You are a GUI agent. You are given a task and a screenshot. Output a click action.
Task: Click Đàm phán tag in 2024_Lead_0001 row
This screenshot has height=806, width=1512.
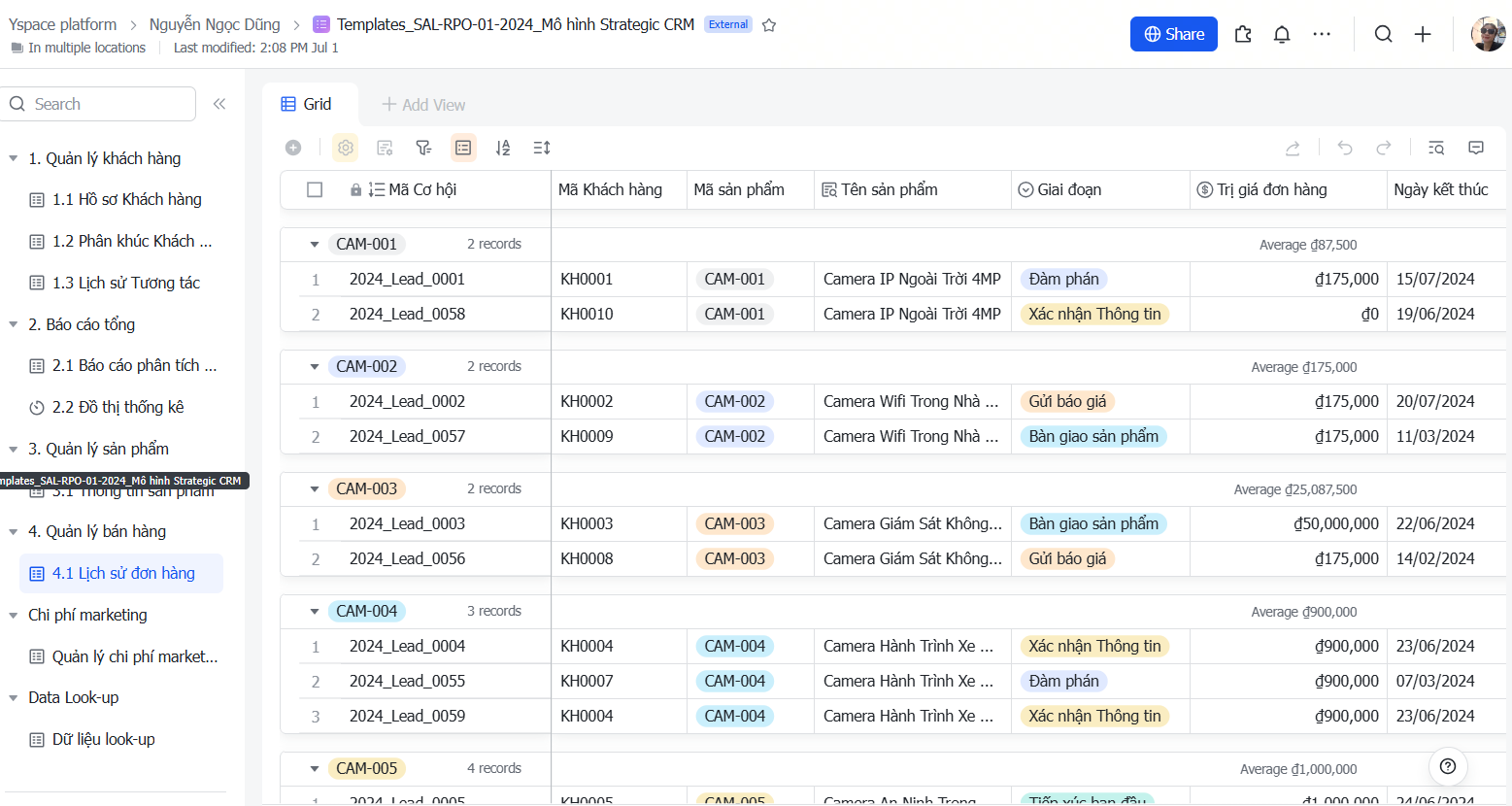(1063, 279)
